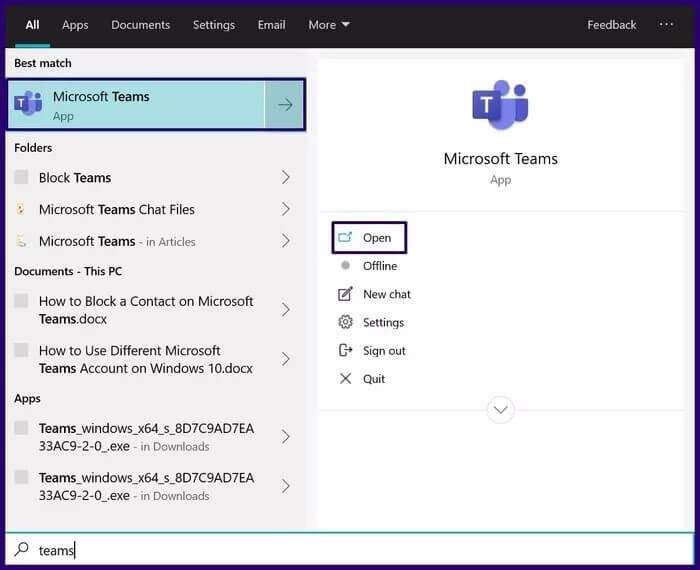Click the Sign out icon
The image size is (700, 570).
(x=346, y=350)
